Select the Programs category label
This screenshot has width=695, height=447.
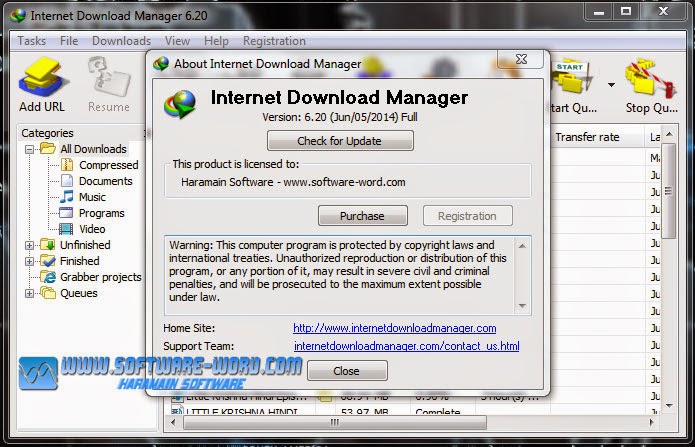pyautogui.click(x=102, y=213)
